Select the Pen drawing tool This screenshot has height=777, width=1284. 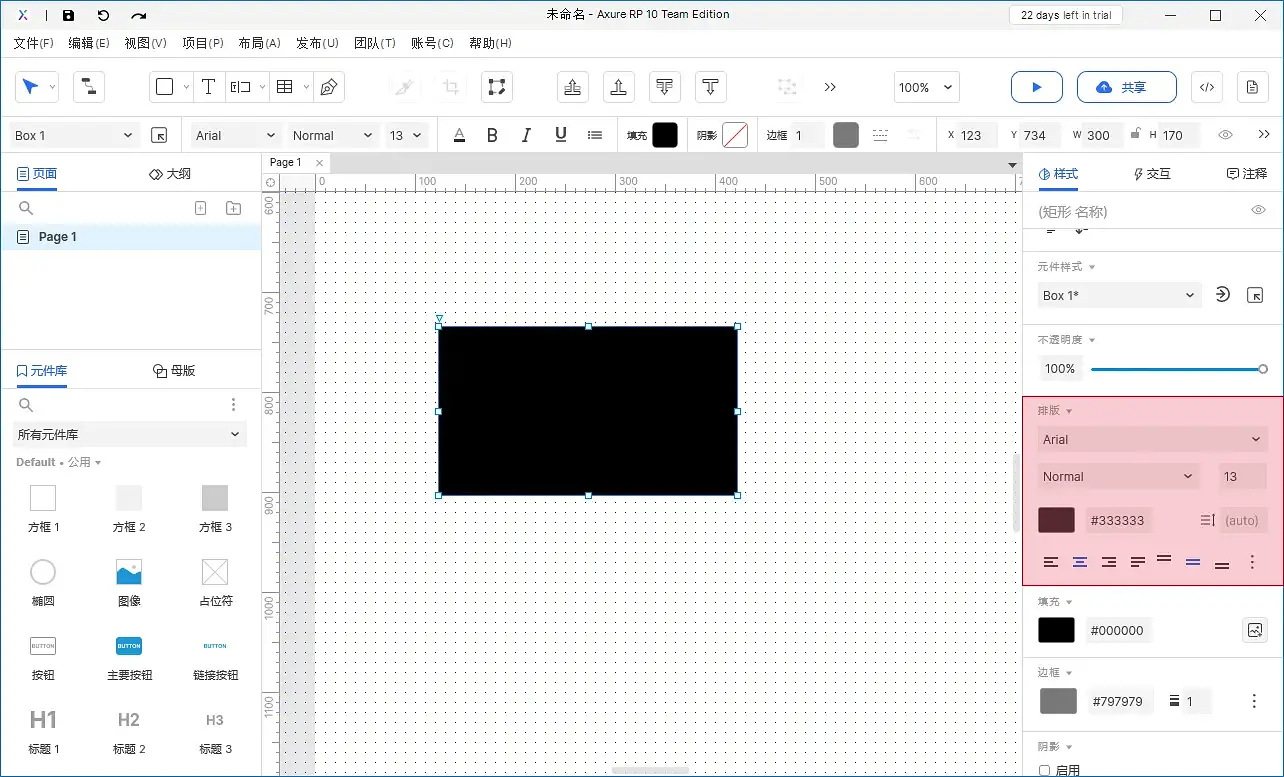click(x=328, y=87)
